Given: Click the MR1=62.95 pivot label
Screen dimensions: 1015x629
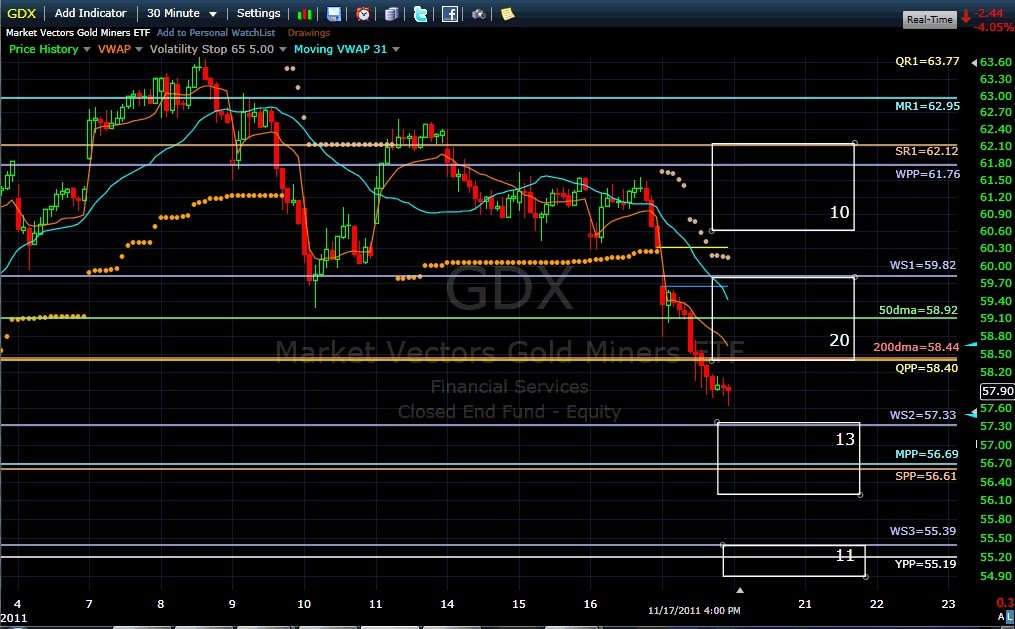Looking at the screenshot, I should [928, 106].
